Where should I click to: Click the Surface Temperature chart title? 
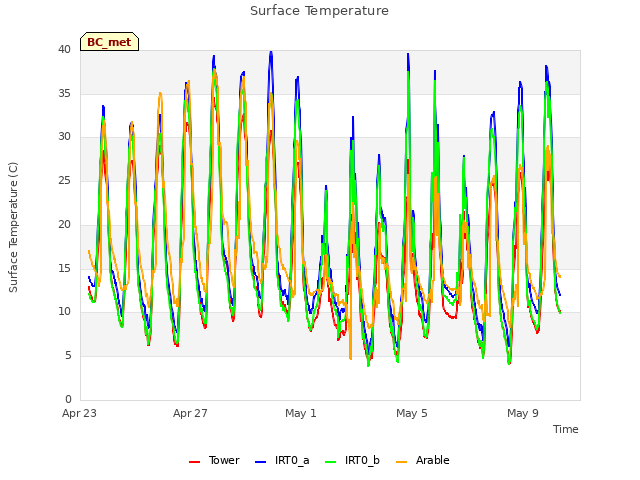(319, 11)
